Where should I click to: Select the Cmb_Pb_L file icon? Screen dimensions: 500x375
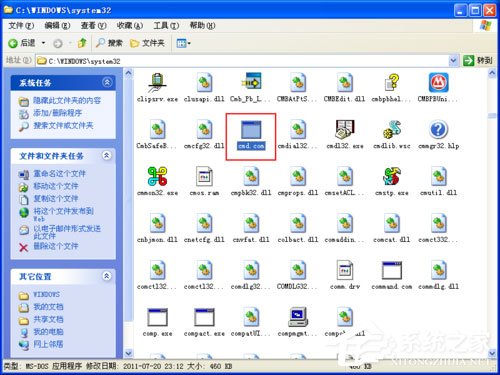tap(251, 82)
